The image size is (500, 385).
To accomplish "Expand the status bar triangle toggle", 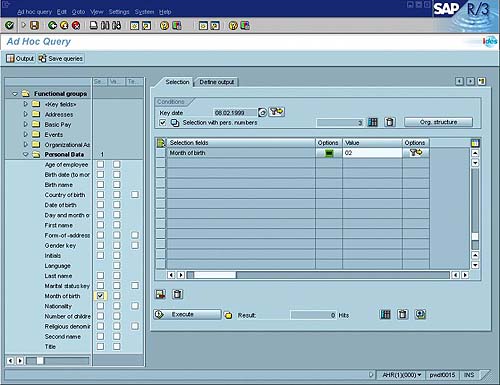I will (371, 375).
